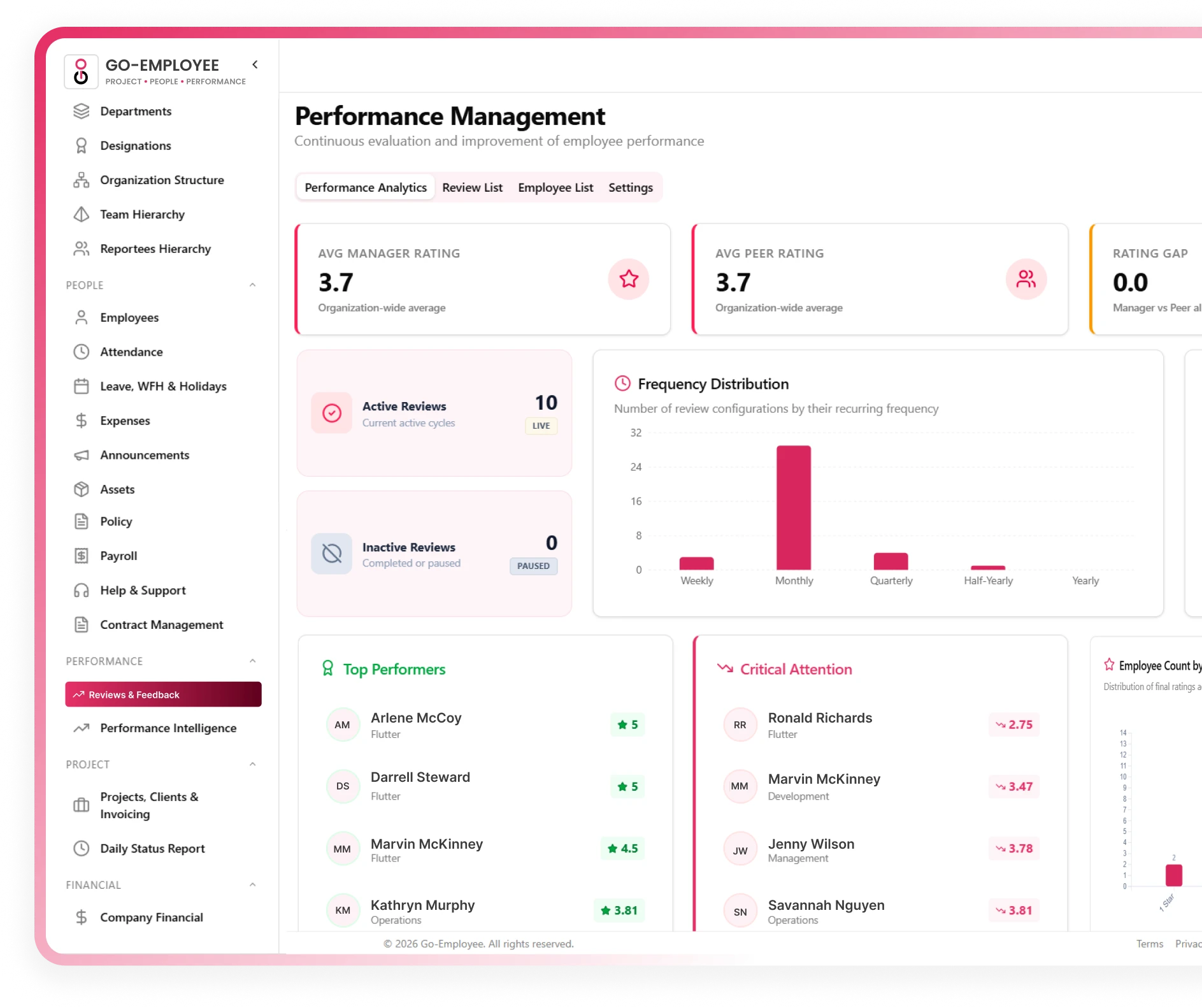The width and height of the screenshot is (1202, 1008).
Task: Click Reportees Hierarchy people icon
Action: click(x=81, y=249)
